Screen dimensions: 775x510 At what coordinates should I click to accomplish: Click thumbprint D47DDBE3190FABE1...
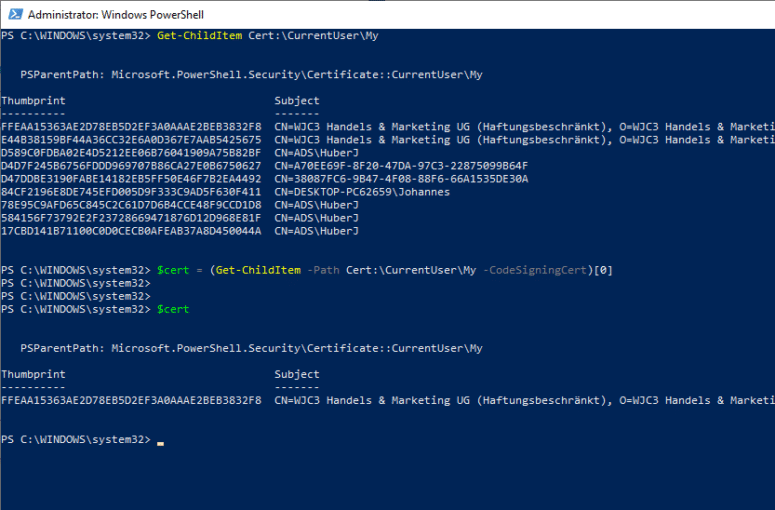(x=131, y=179)
